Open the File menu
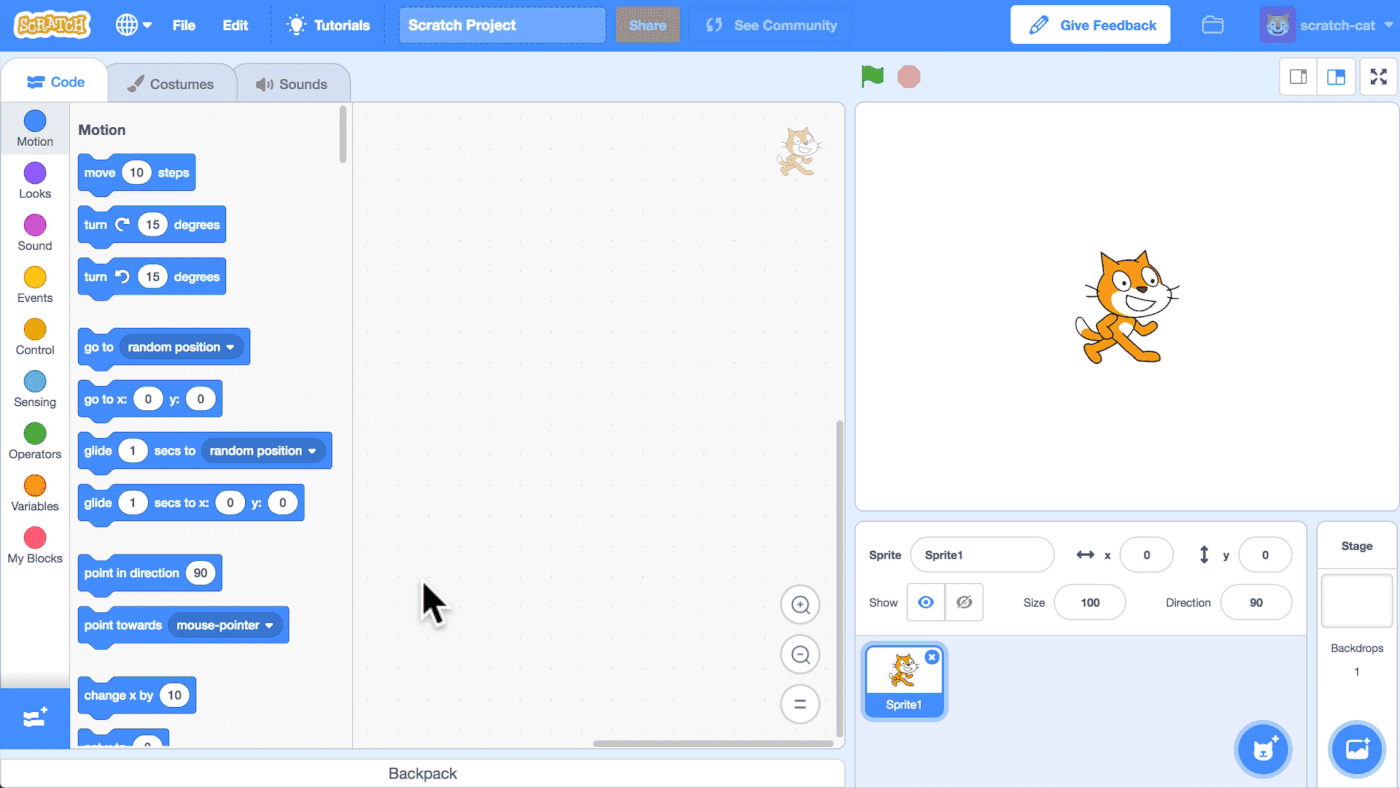This screenshot has height=788, width=1400. [x=184, y=25]
